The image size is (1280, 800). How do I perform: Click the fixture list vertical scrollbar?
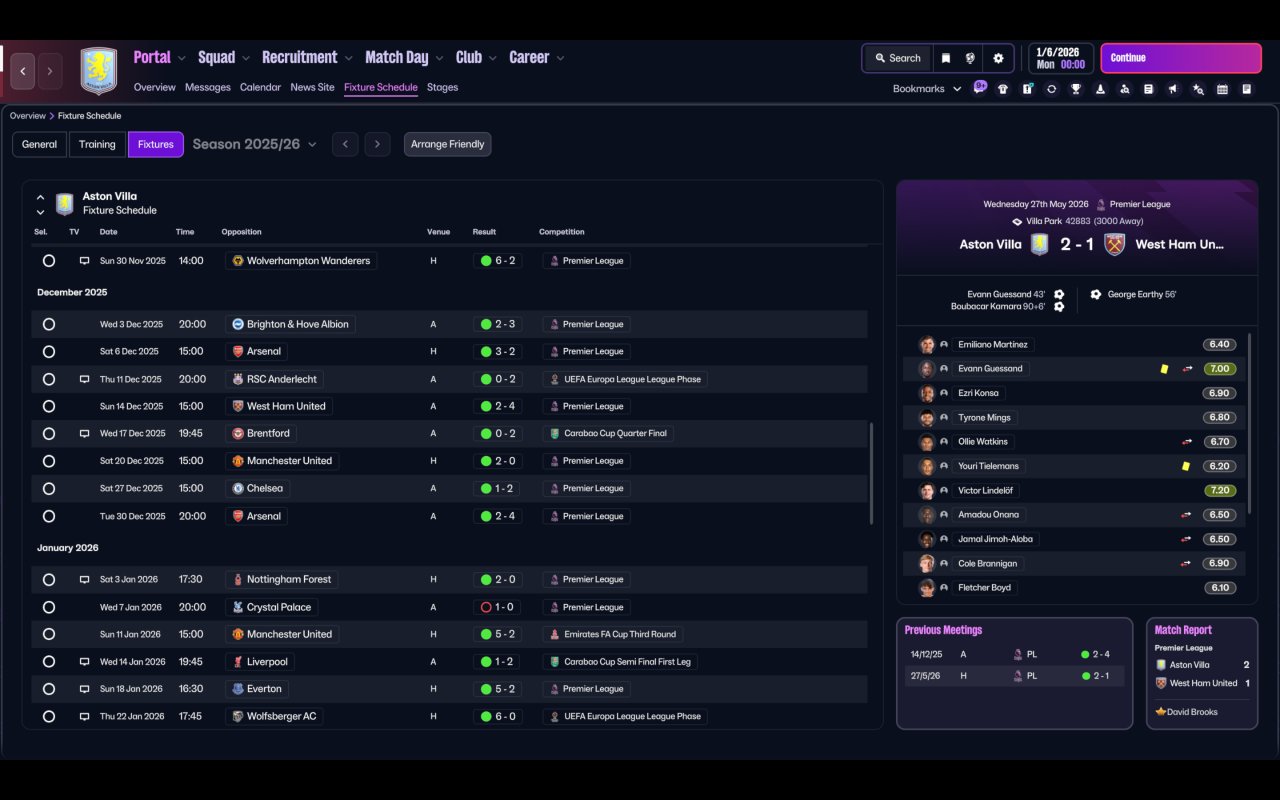pos(872,472)
